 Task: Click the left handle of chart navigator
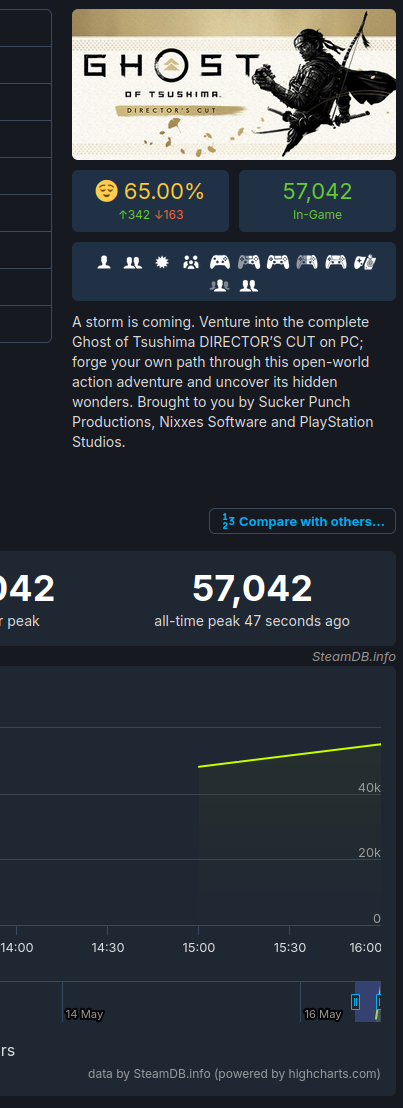tap(356, 1001)
